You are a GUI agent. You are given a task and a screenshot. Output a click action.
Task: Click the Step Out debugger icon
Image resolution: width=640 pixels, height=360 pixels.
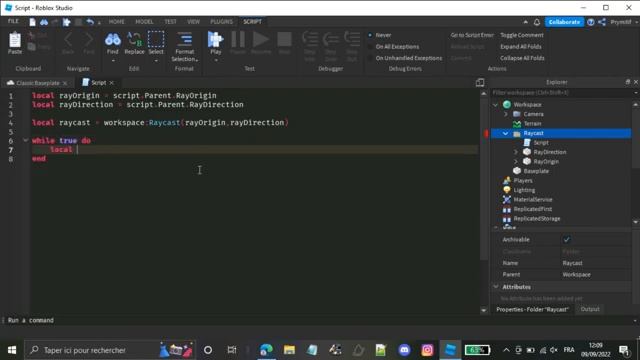(x=351, y=40)
